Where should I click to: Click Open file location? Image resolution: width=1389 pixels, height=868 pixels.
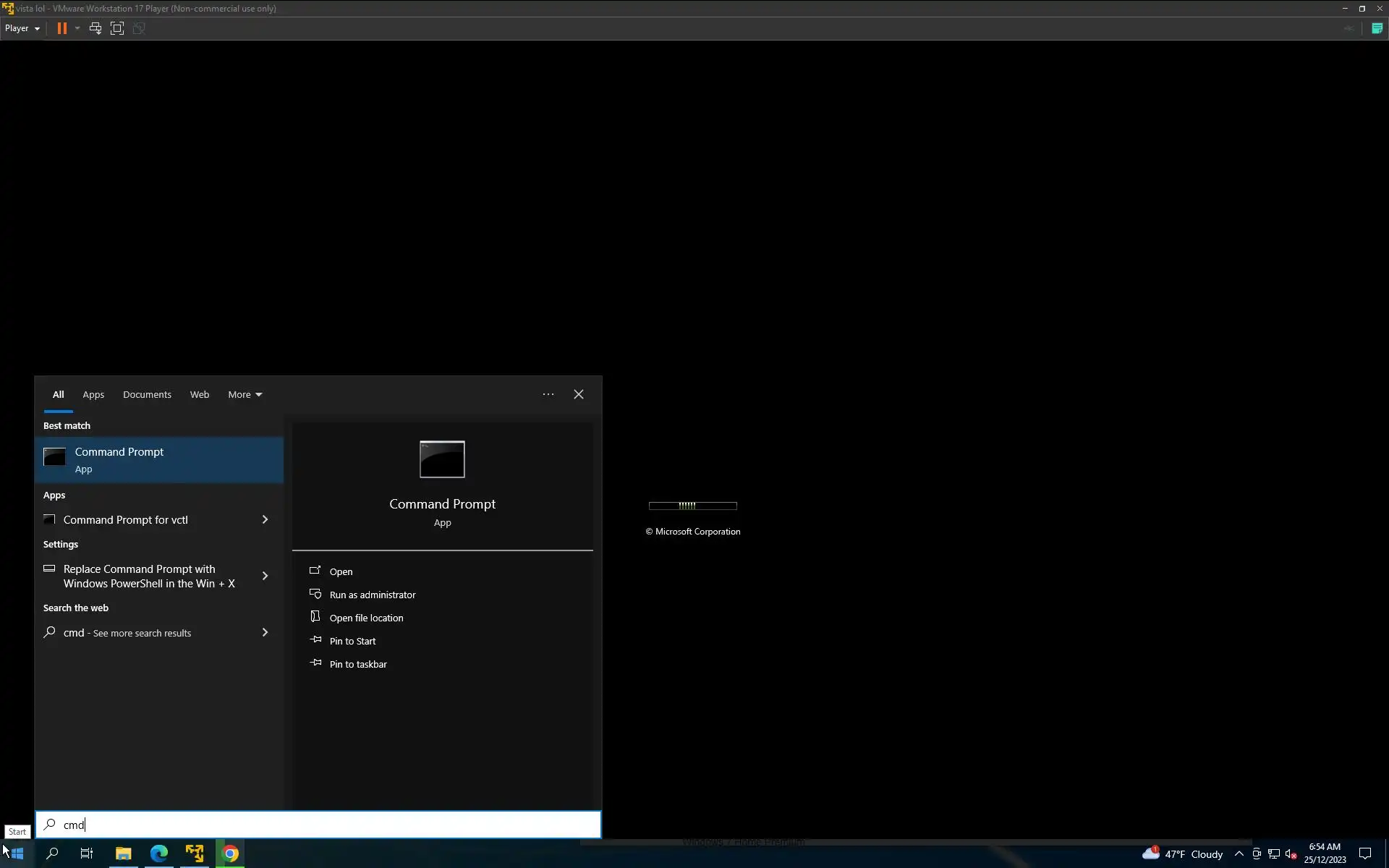(366, 618)
